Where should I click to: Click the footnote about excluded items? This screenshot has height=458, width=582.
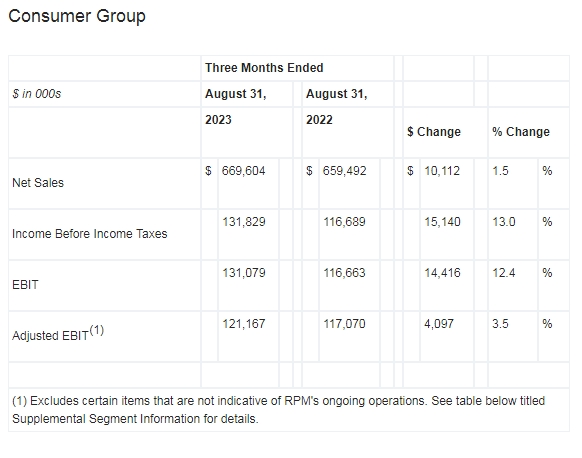[278, 410]
